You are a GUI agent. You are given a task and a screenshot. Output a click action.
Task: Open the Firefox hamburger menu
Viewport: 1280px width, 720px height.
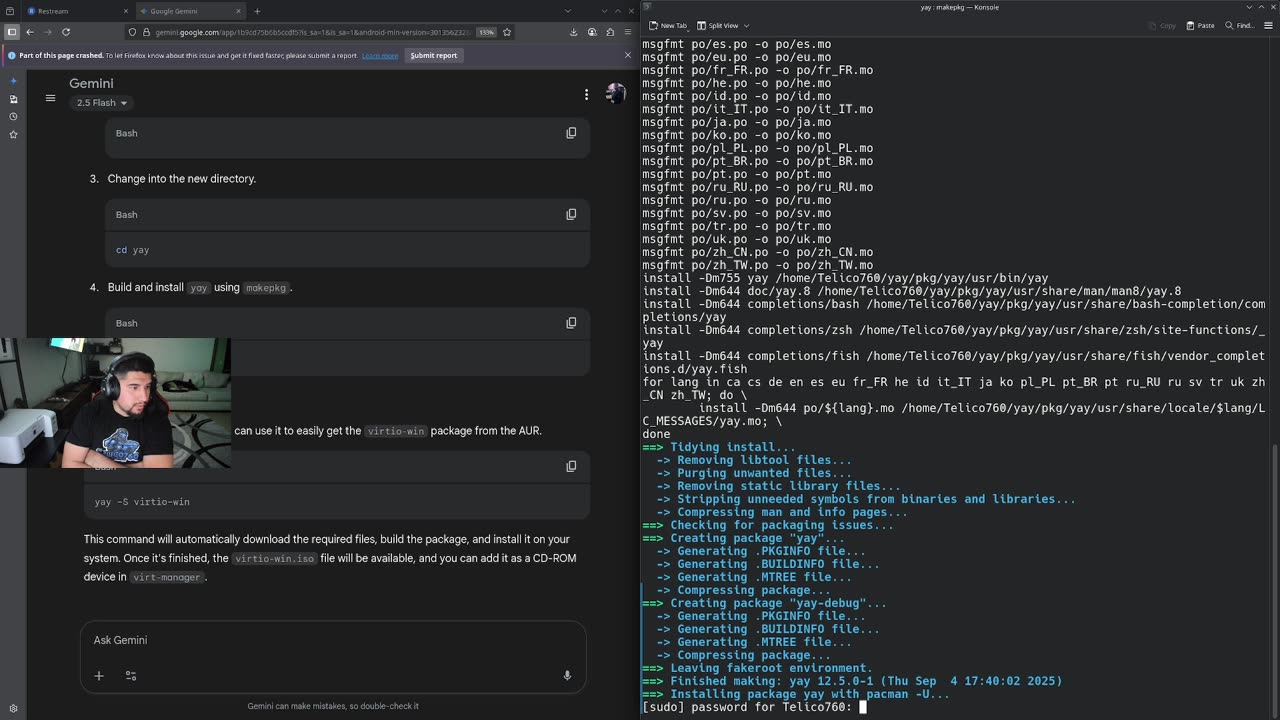[628, 32]
